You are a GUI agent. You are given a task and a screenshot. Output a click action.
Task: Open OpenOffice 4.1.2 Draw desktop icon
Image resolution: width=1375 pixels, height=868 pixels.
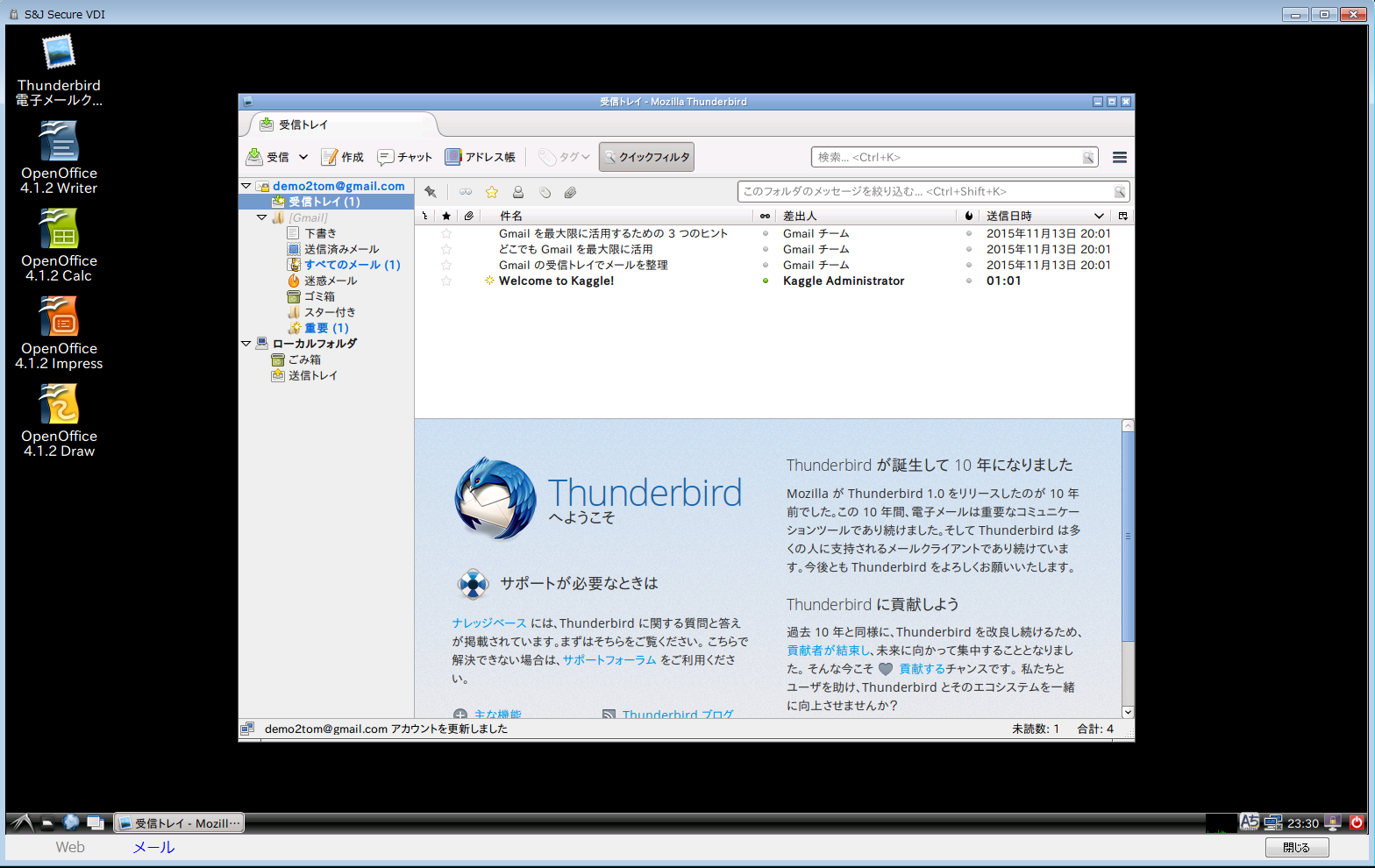[59, 421]
